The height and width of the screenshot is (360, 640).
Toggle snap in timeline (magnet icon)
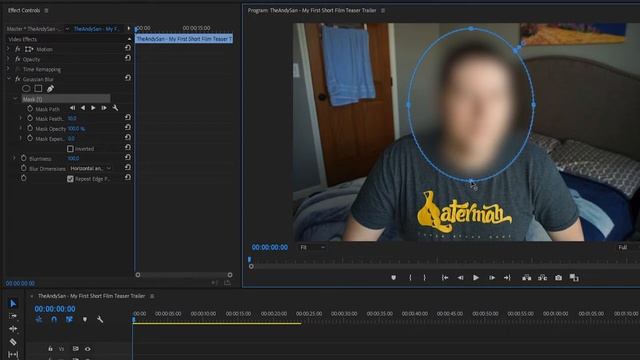point(54,319)
